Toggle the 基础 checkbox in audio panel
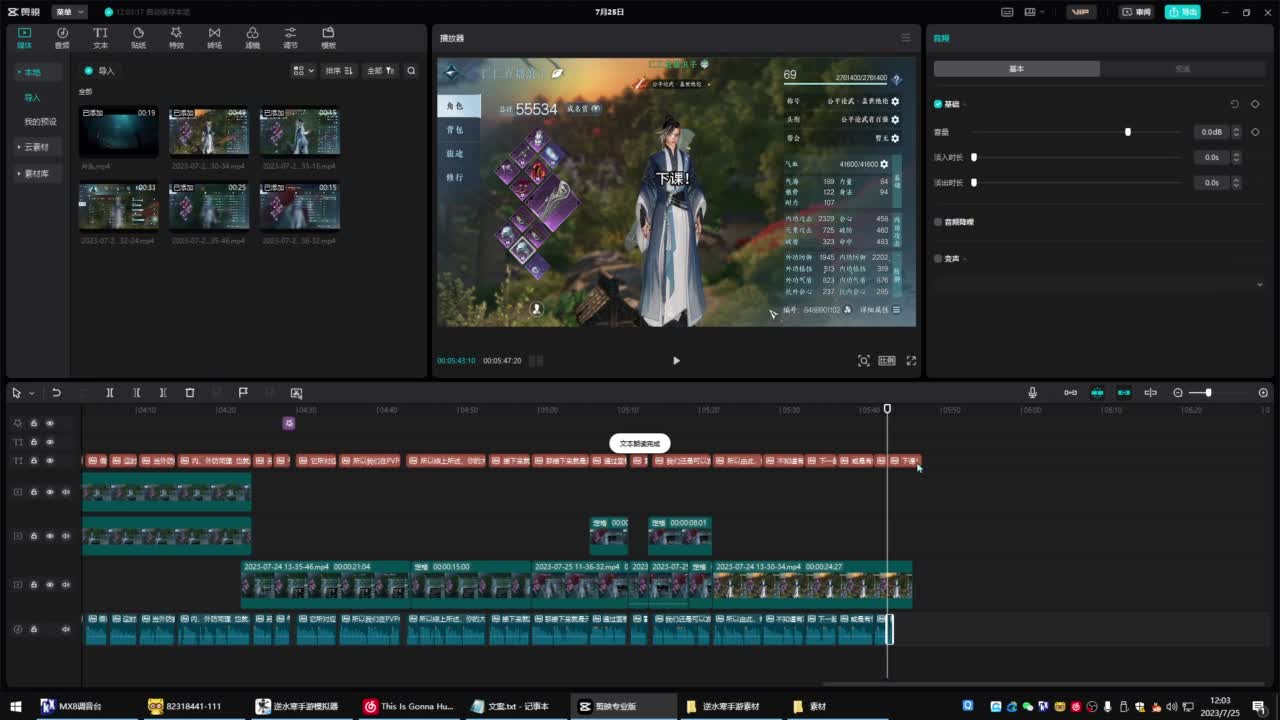The height and width of the screenshot is (720, 1280). (938, 104)
